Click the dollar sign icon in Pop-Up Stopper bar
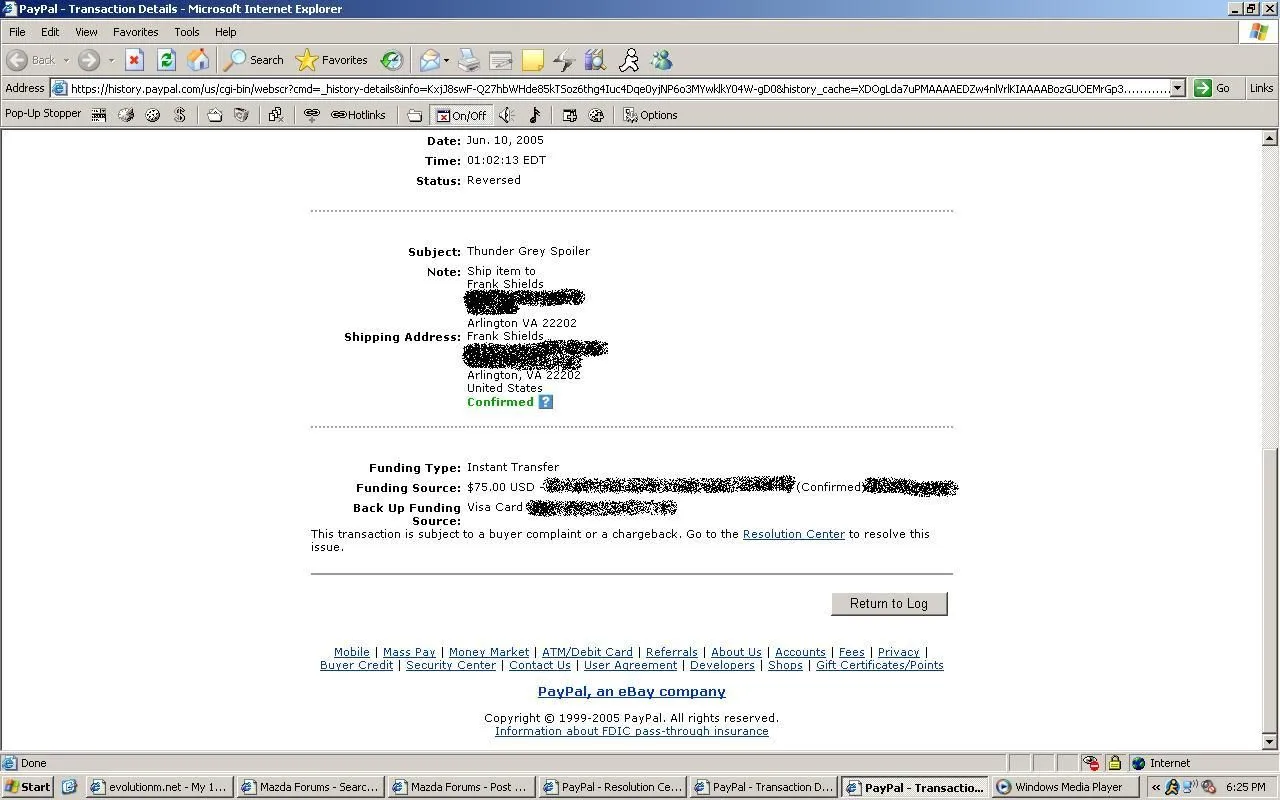 [180, 115]
